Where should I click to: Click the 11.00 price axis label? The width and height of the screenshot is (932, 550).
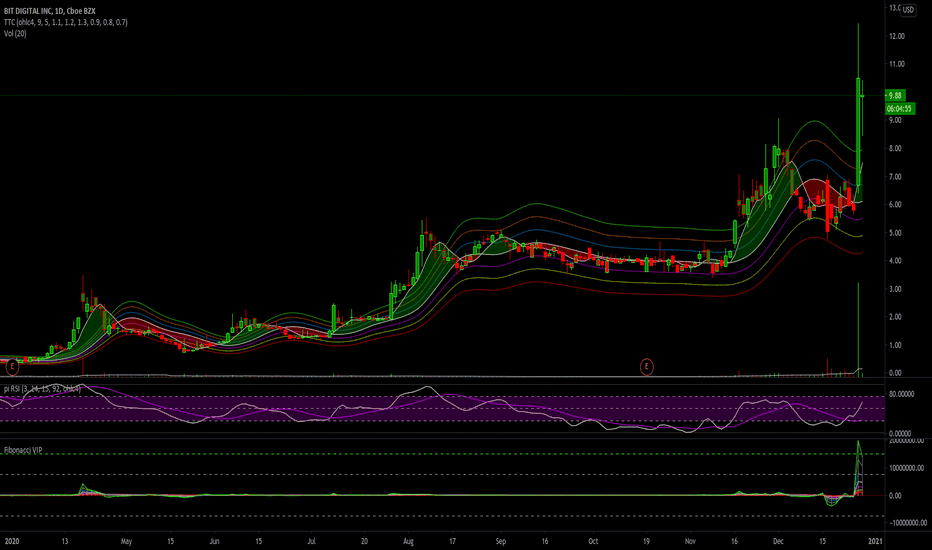(x=896, y=64)
